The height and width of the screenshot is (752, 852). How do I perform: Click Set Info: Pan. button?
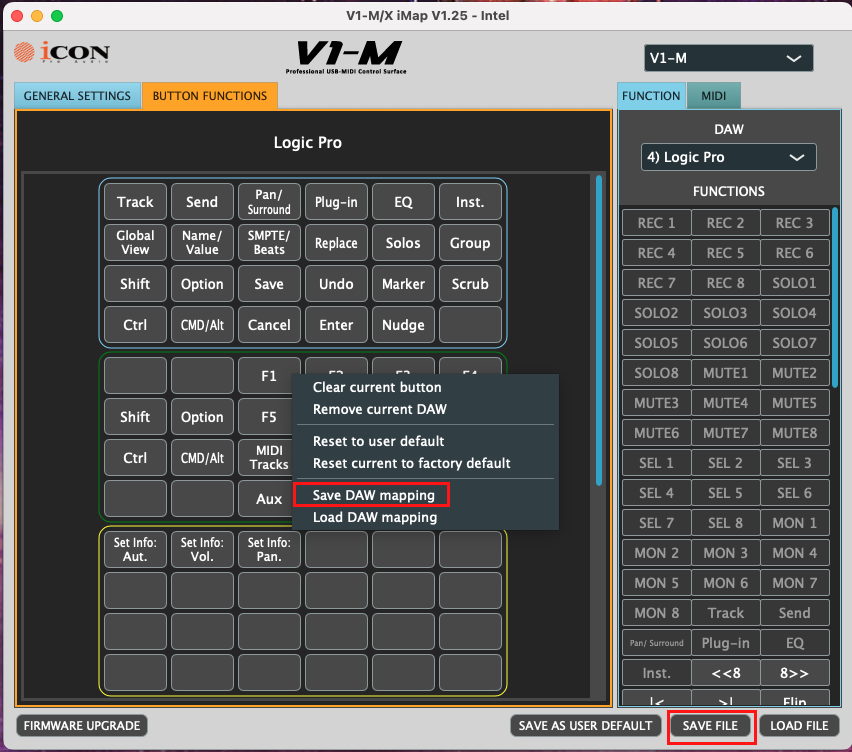tap(269, 549)
